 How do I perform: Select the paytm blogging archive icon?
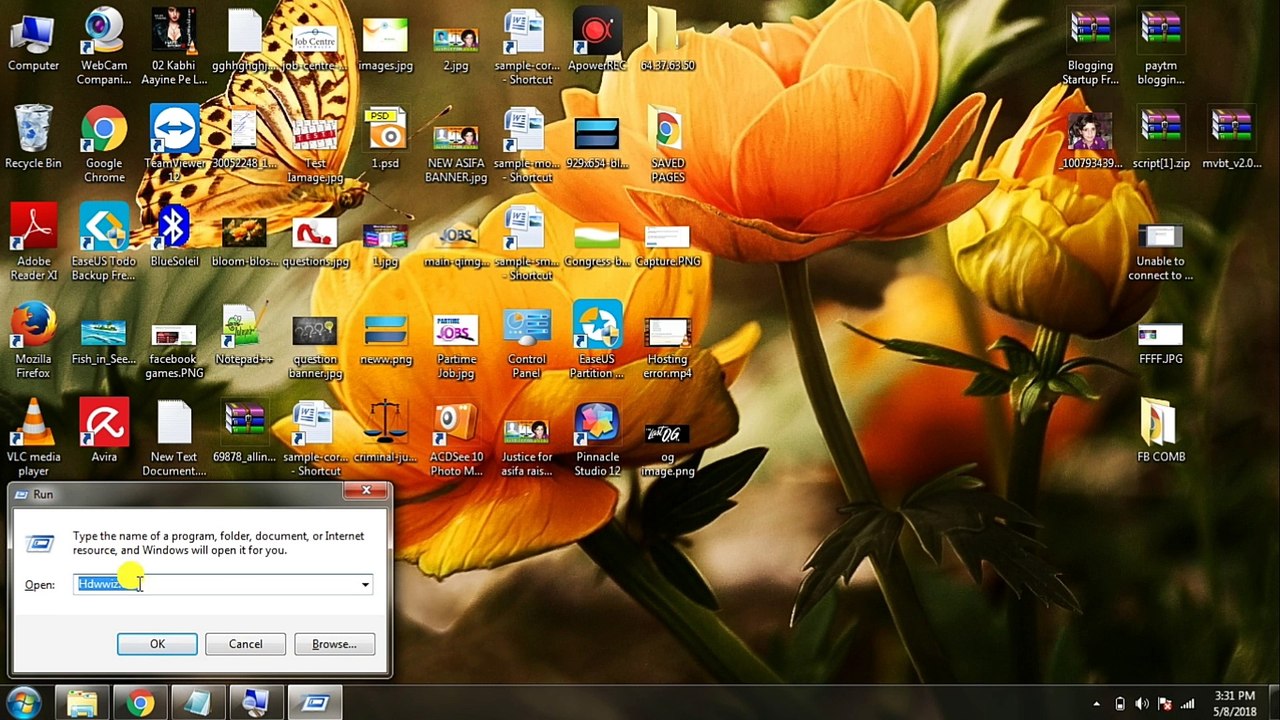coord(1161,46)
